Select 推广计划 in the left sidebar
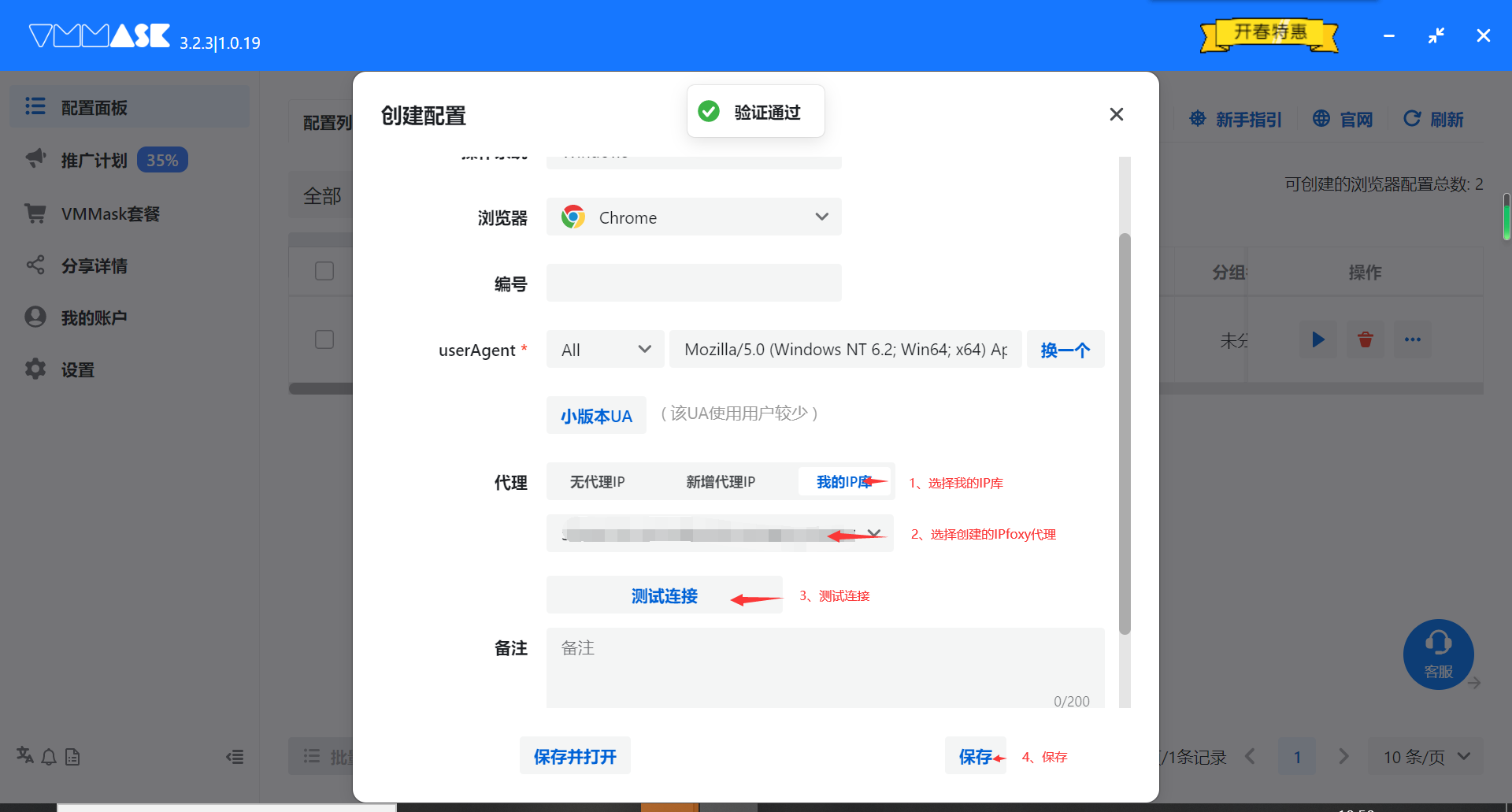 (x=94, y=159)
